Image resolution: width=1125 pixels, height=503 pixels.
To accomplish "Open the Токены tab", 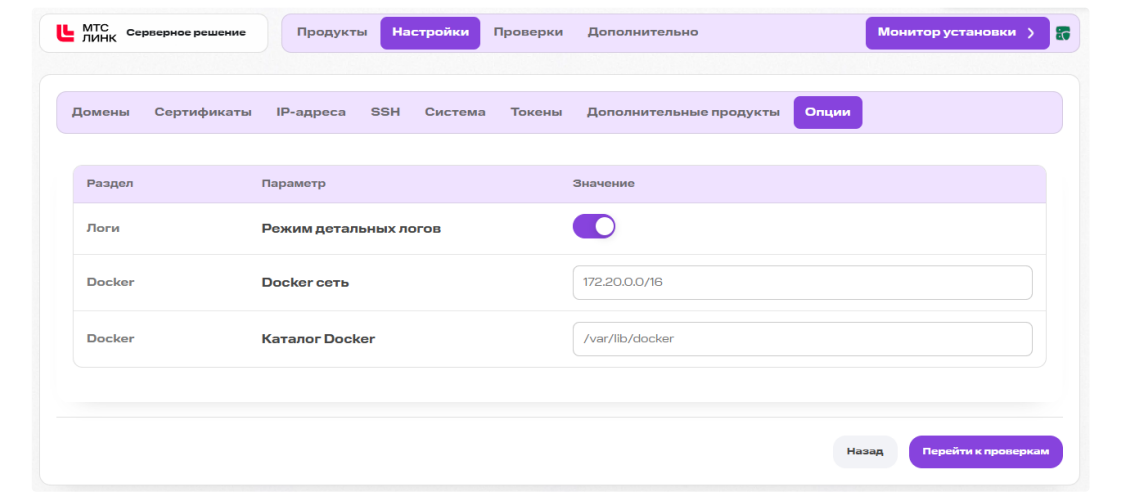I will point(536,113).
